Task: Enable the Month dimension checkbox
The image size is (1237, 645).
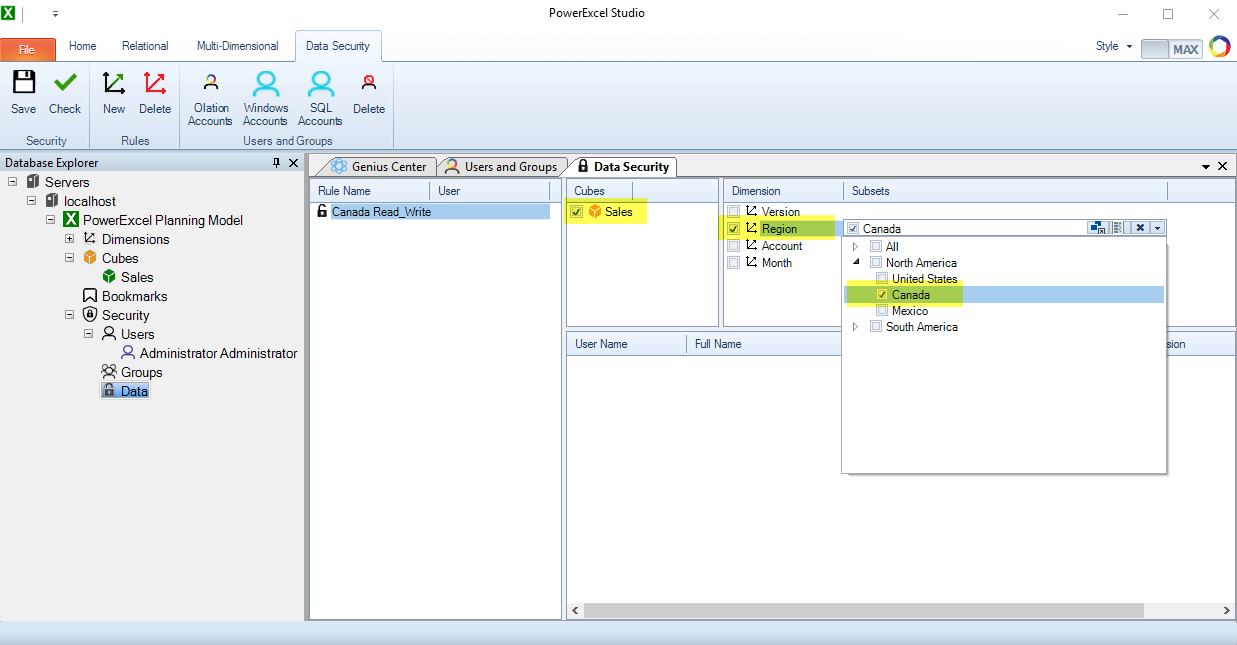Action: click(x=734, y=263)
